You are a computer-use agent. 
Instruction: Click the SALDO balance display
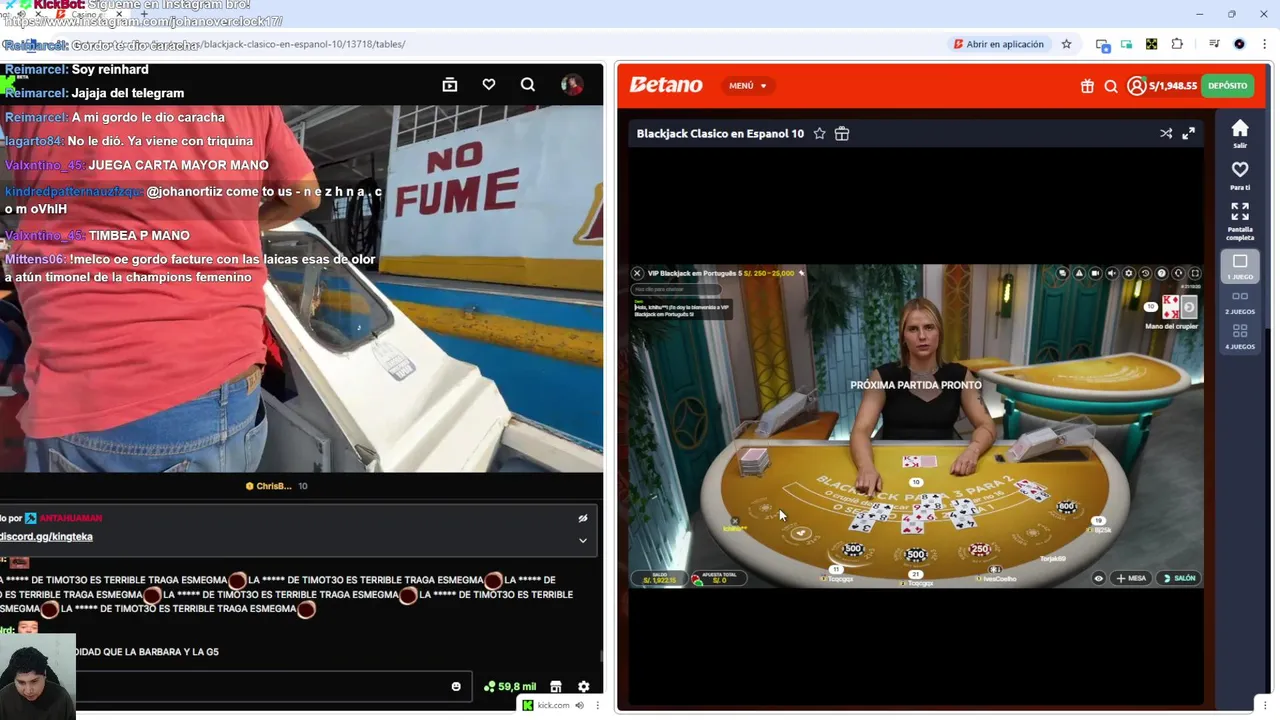coord(659,578)
